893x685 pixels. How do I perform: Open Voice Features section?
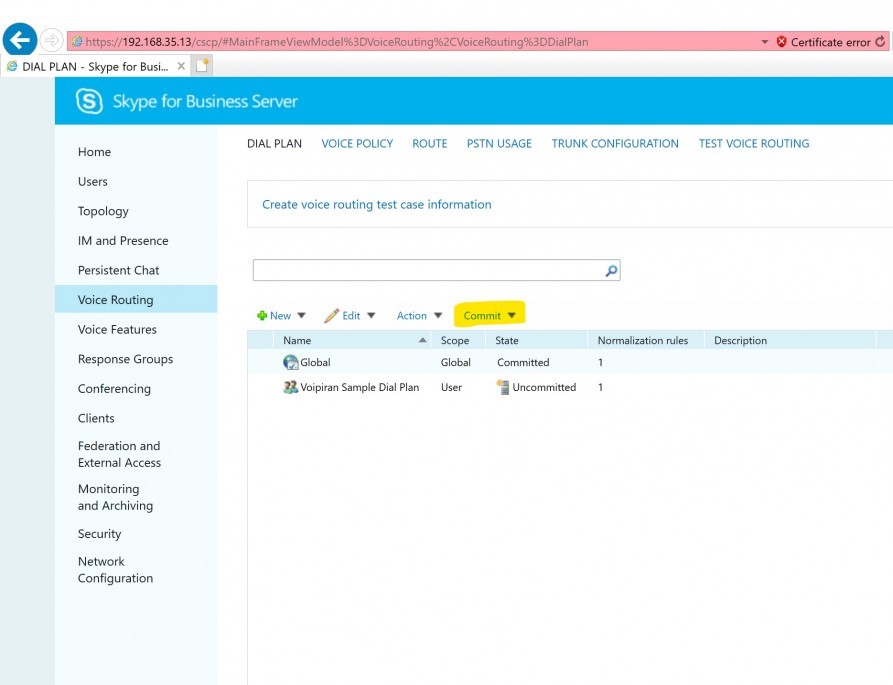117,330
